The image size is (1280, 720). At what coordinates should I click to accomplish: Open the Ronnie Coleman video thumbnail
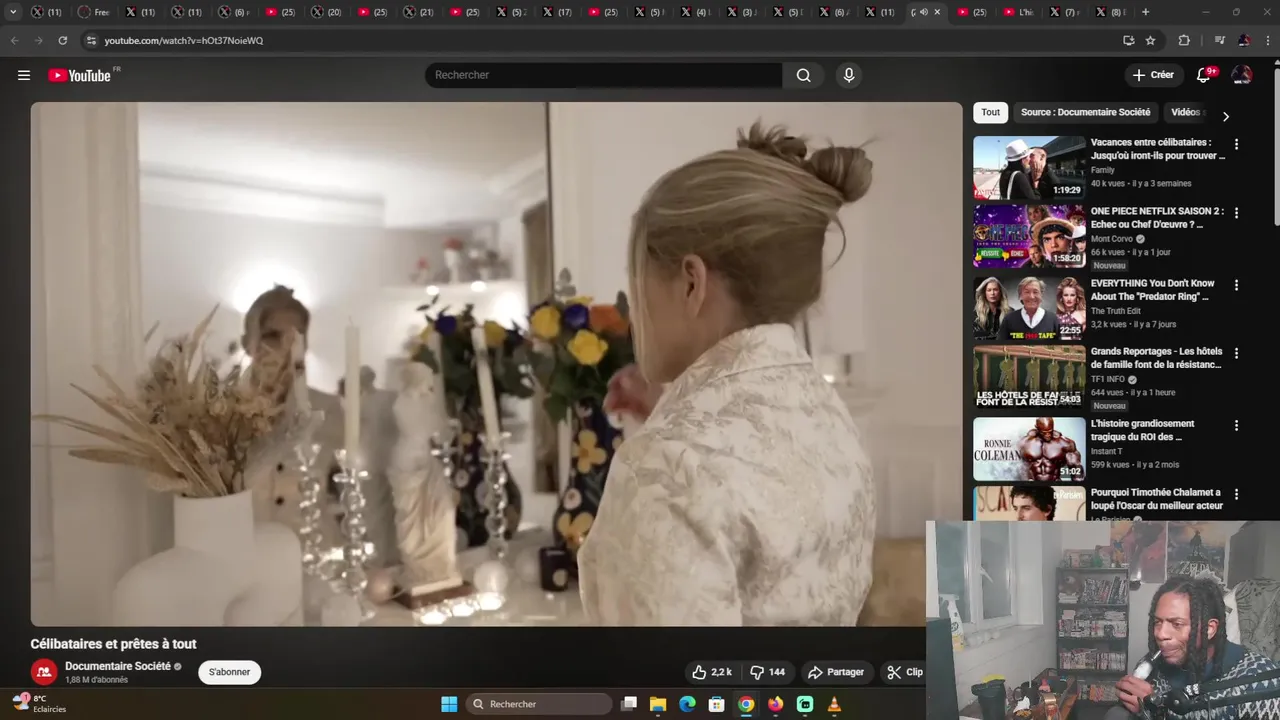[1029, 449]
